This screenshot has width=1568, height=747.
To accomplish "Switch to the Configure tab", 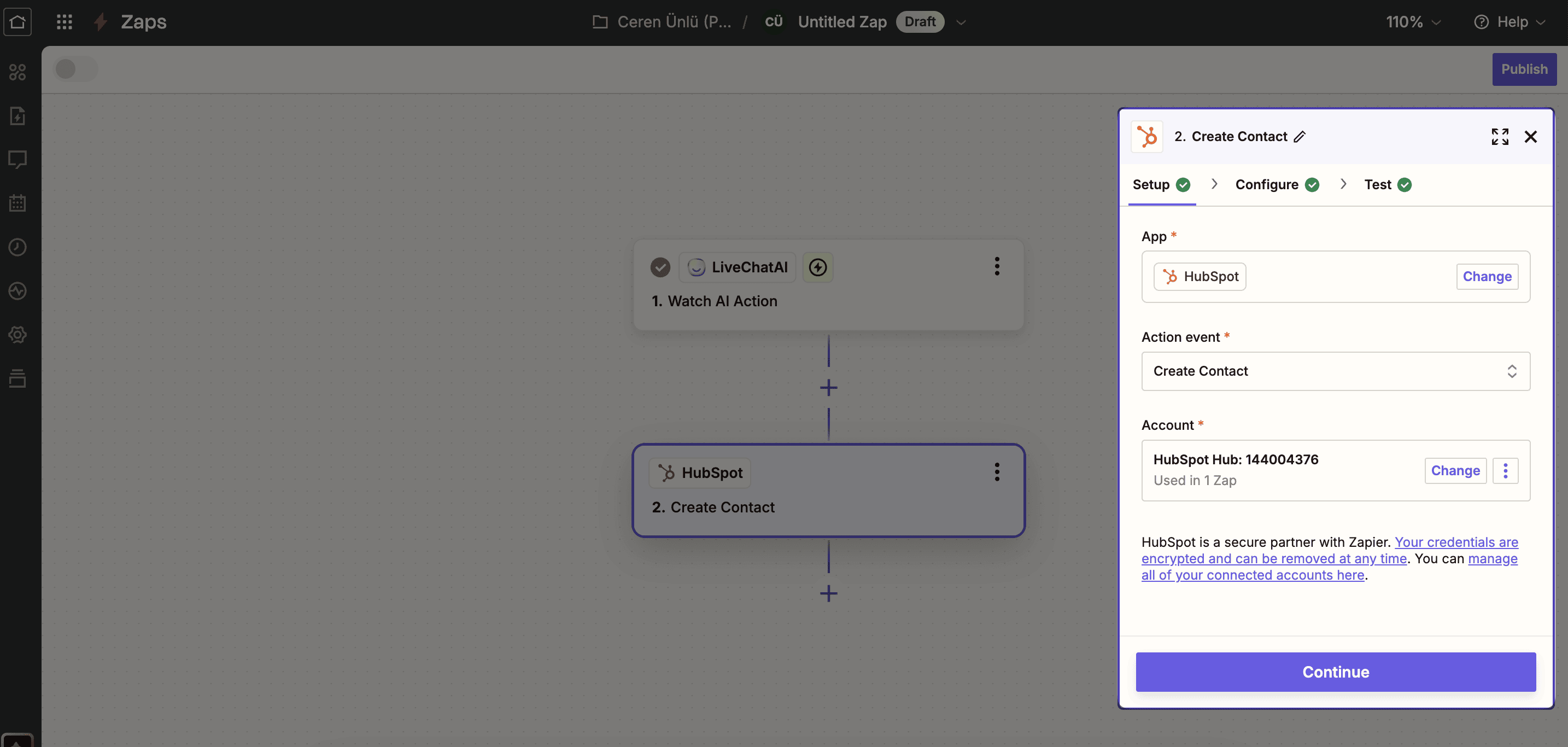I will tap(1277, 184).
